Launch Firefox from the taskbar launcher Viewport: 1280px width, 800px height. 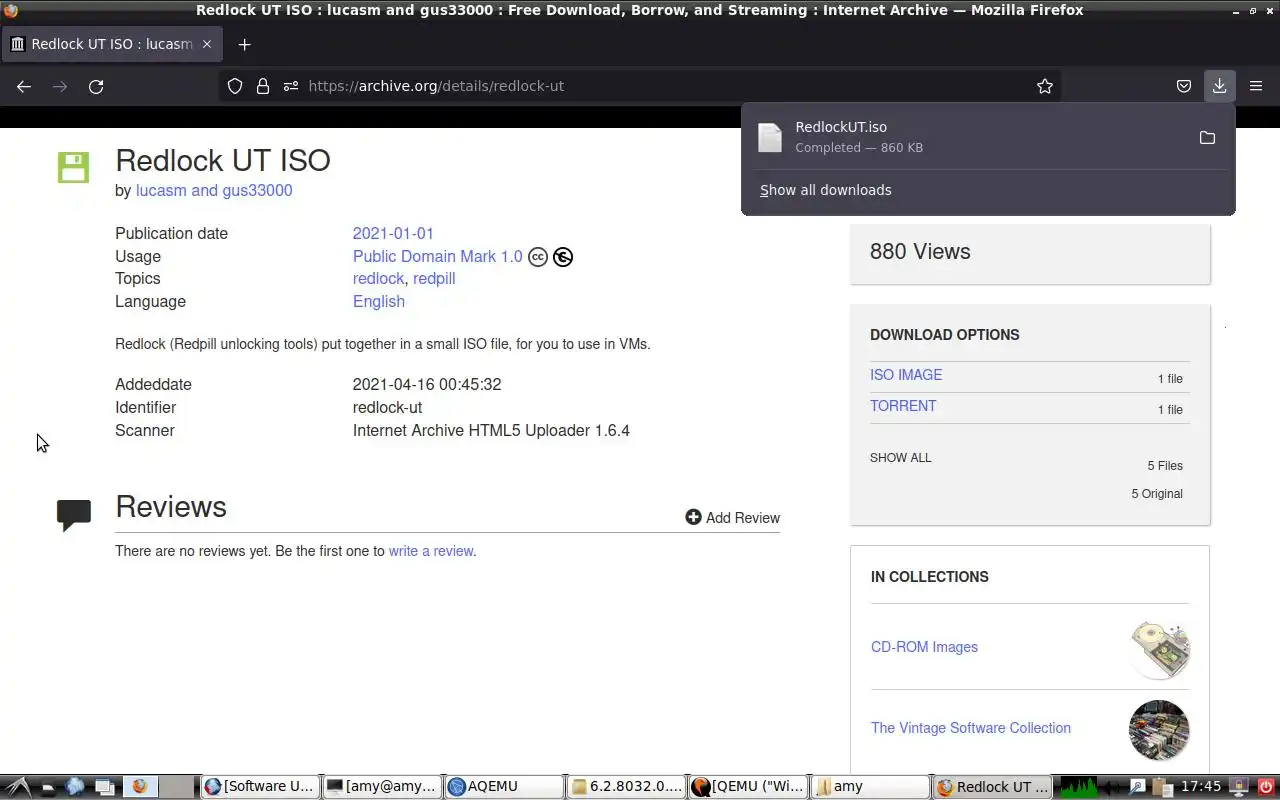tap(139, 787)
